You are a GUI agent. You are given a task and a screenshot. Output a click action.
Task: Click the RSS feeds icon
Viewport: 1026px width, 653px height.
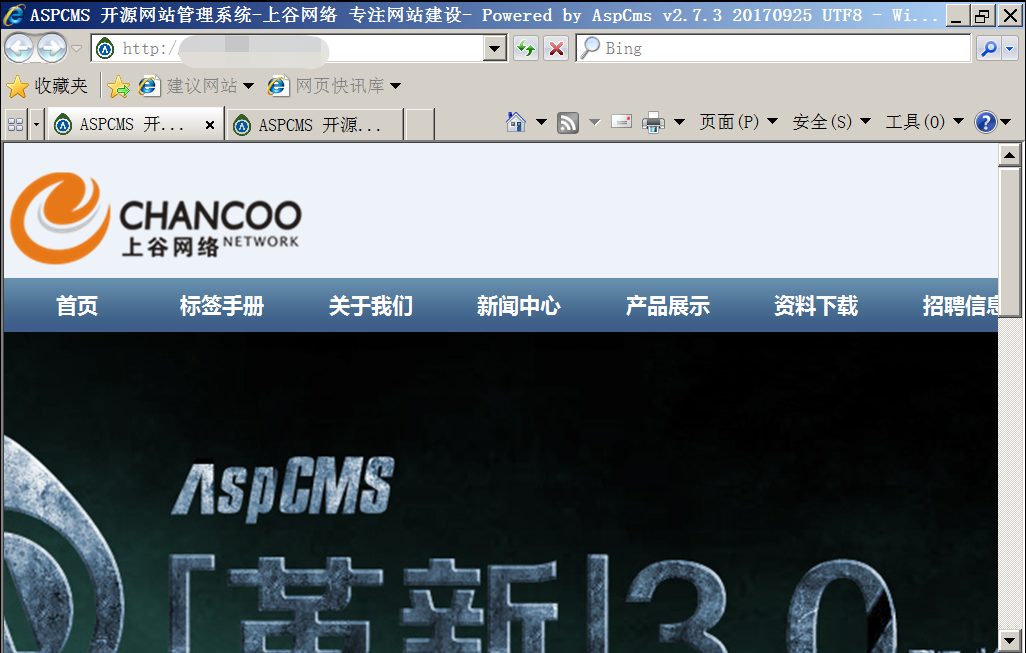coord(567,122)
